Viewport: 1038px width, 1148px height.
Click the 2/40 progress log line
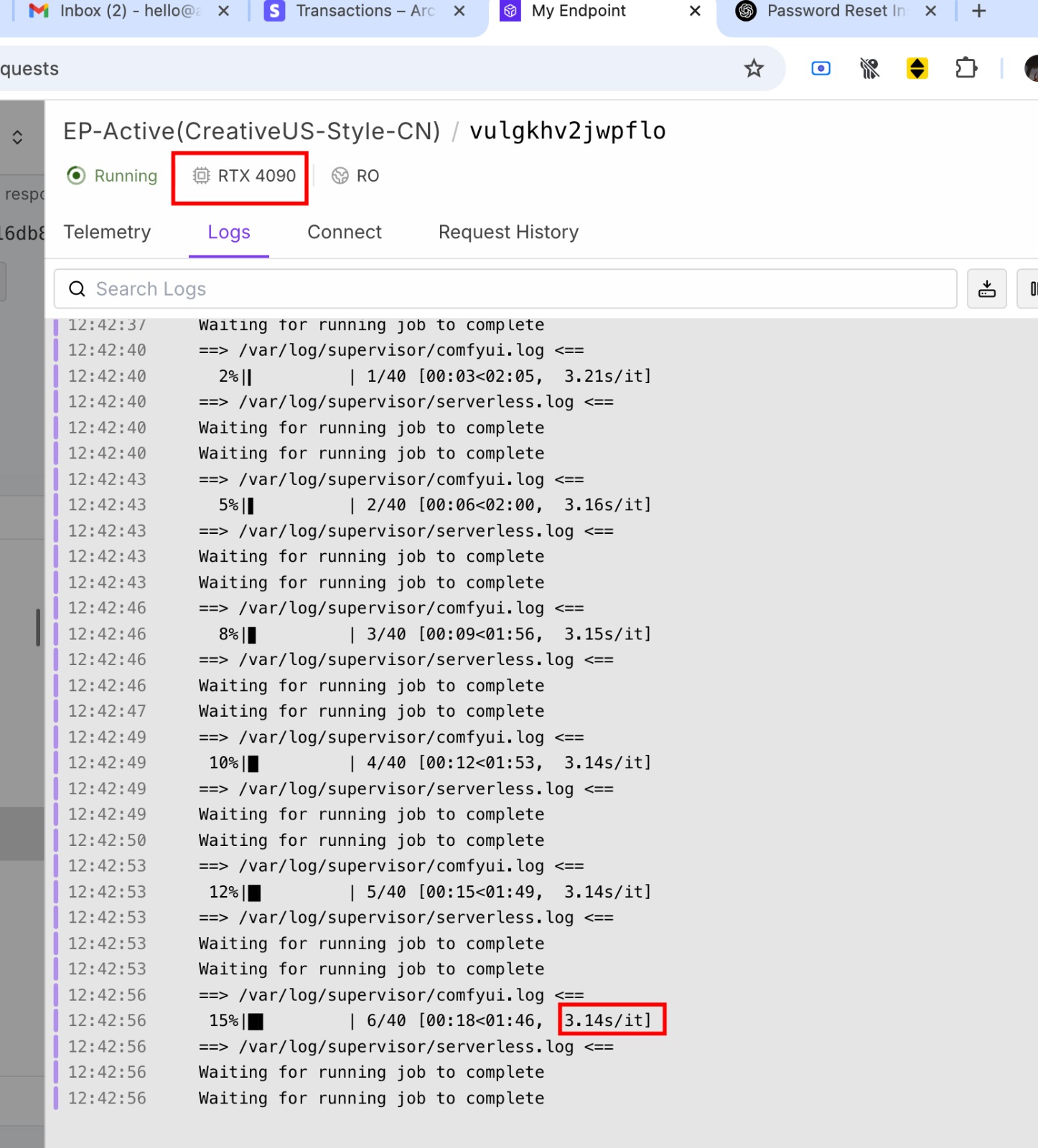click(x=435, y=505)
